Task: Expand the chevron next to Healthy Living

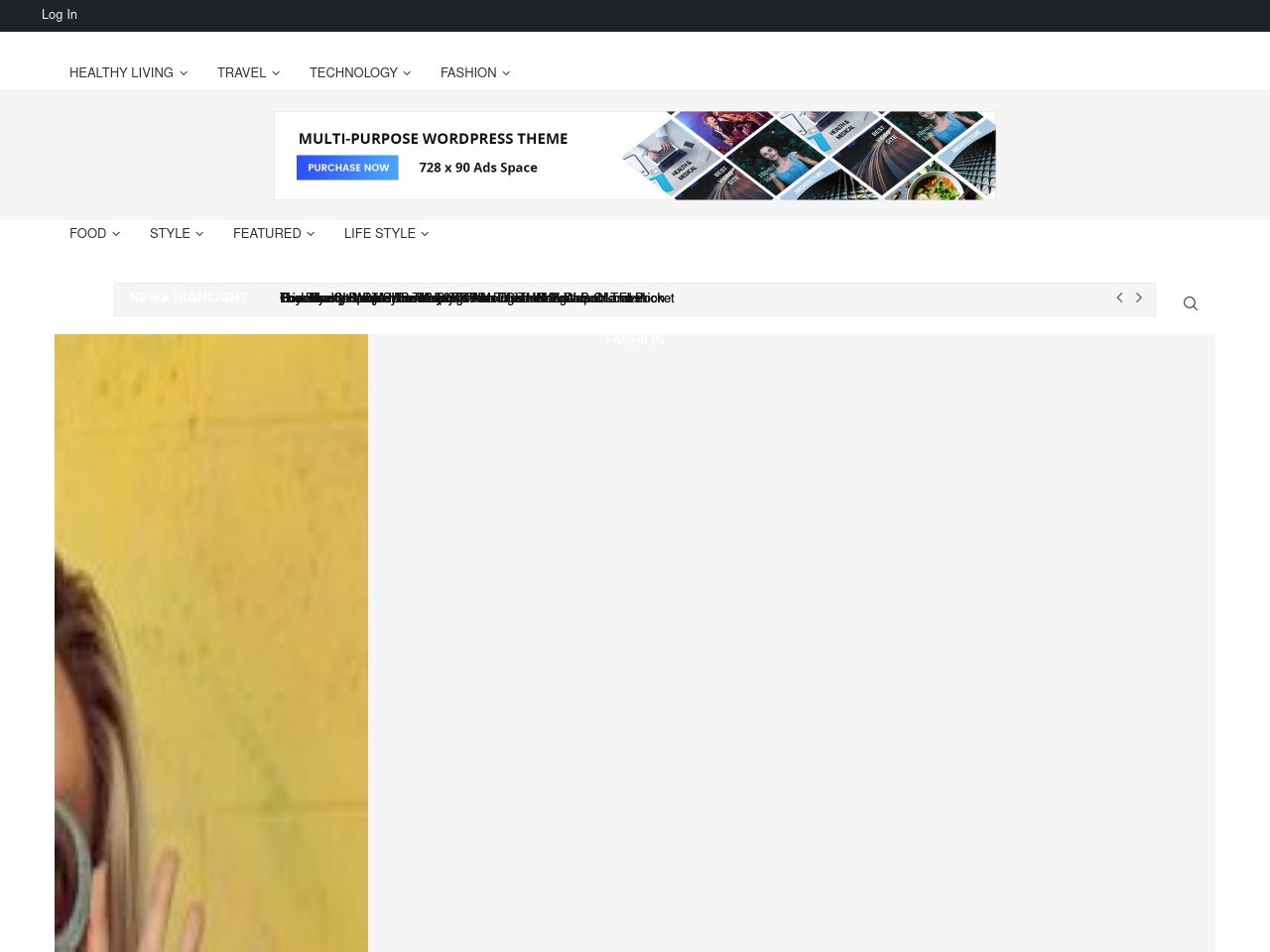Action: coord(184,73)
